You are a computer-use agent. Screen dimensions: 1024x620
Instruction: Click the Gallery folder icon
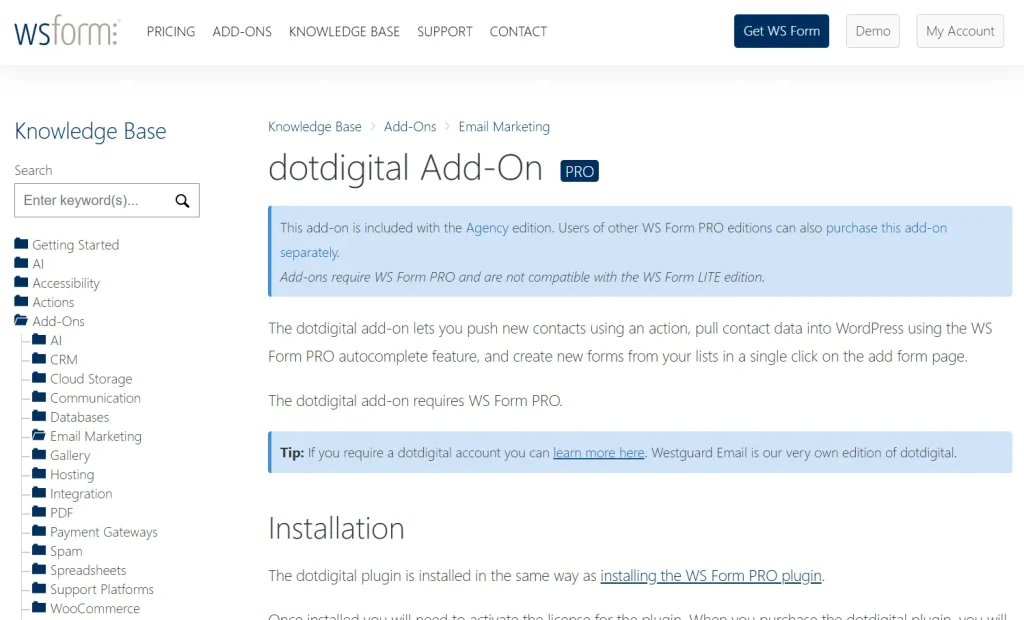click(x=39, y=454)
